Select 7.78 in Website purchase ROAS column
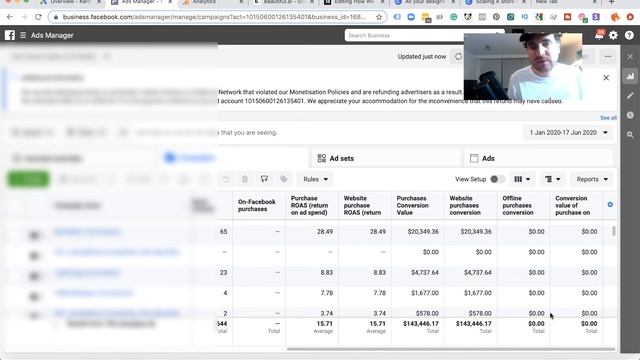Viewport: 640px width, 360px height. pos(380,293)
